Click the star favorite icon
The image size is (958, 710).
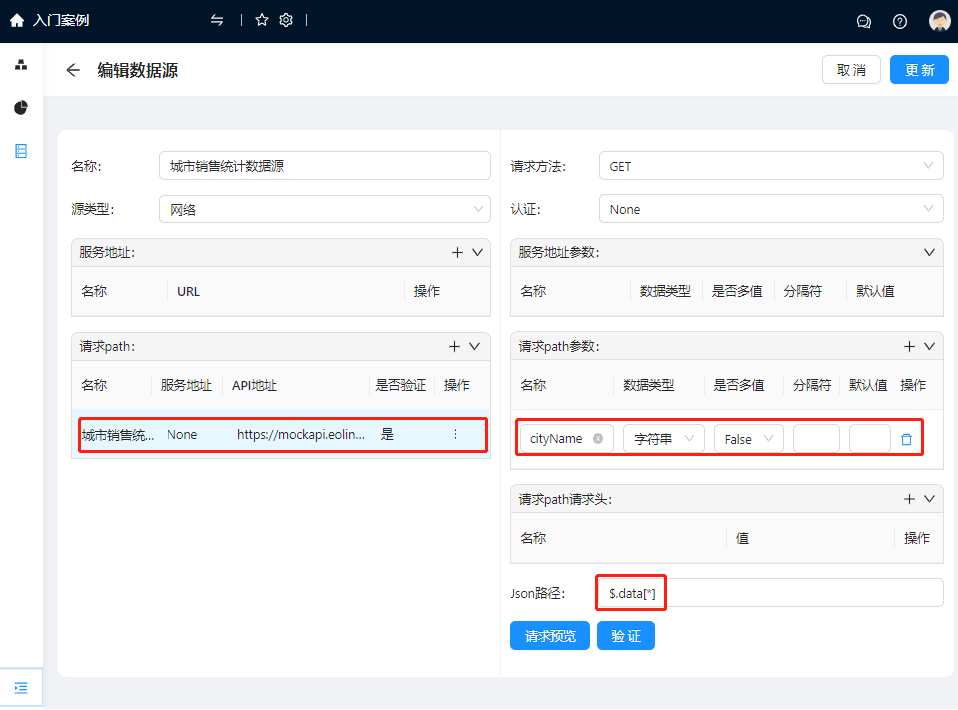(x=262, y=20)
